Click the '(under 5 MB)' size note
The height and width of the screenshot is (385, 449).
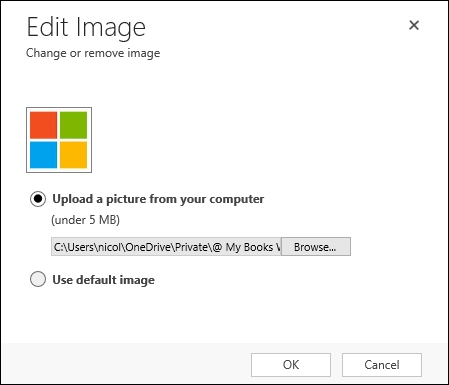click(x=85, y=220)
